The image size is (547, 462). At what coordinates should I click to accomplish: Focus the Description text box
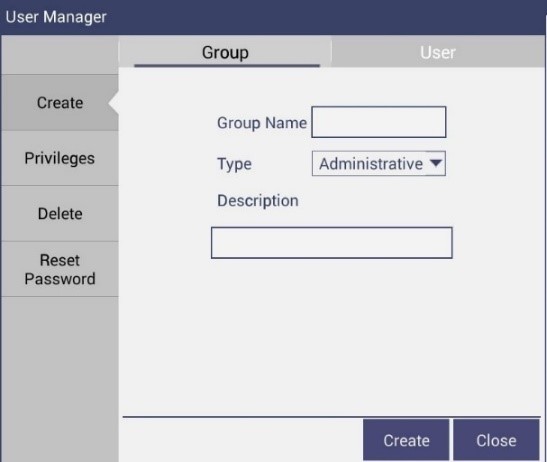click(x=332, y=243)
